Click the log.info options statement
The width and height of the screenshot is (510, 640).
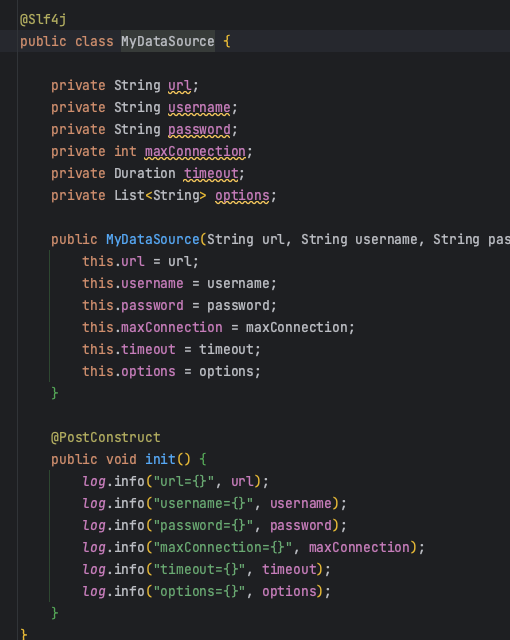click(x=206, y=592)
